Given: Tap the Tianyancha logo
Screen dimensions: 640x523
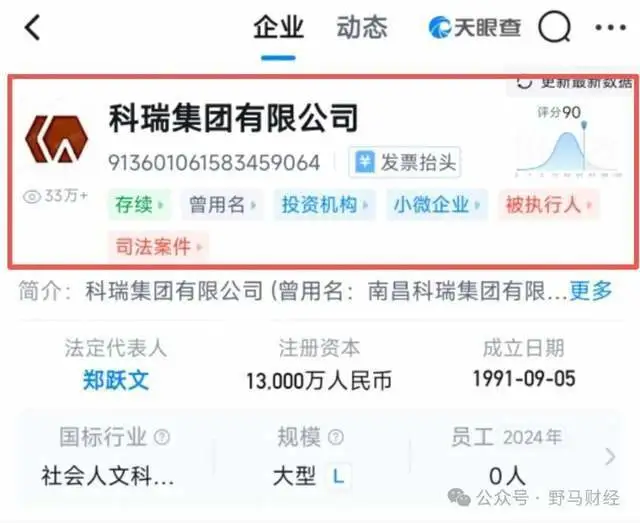Looking at the screenshot, I should pyautogui.click(x=474, y=27).
